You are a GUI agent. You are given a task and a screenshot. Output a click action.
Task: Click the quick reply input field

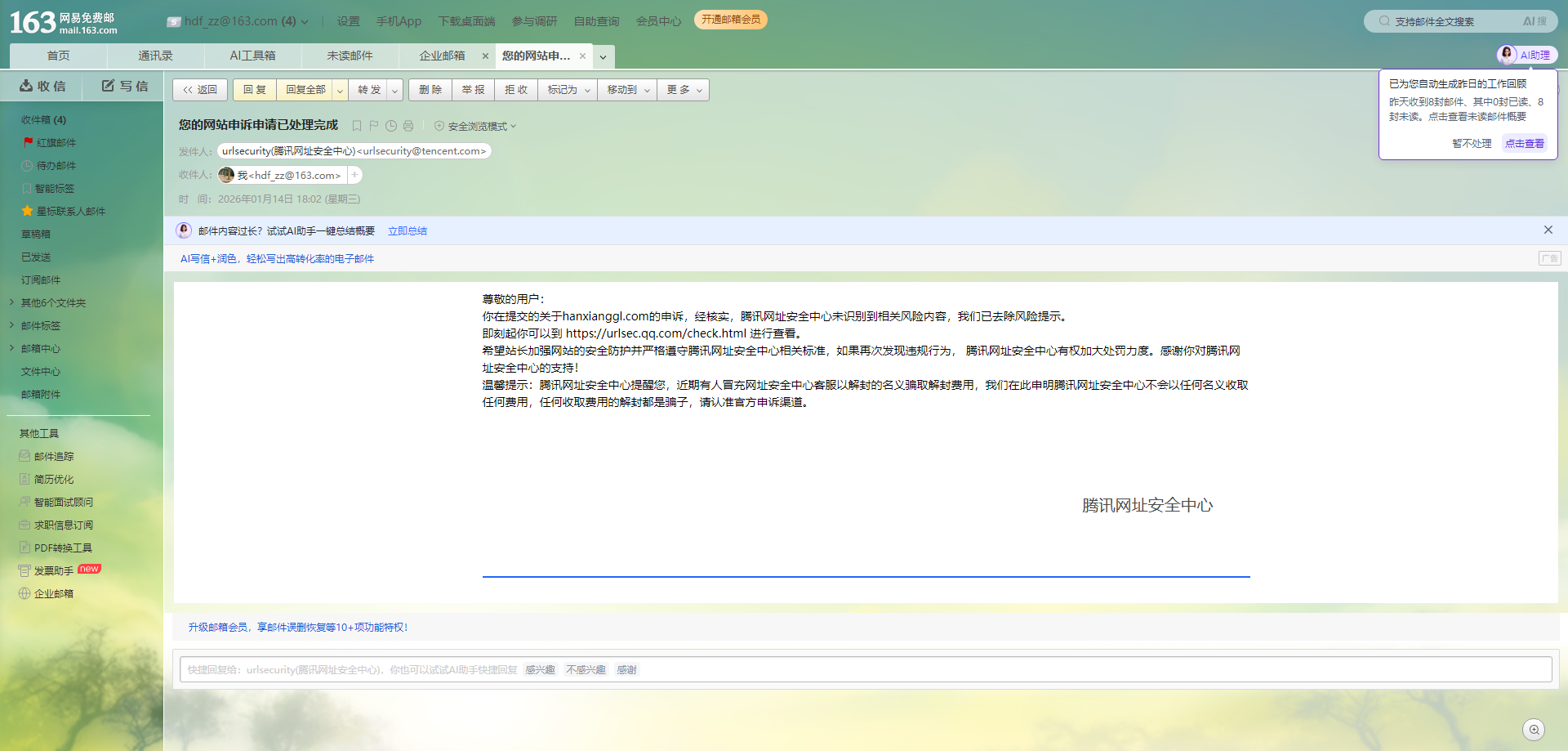click(866, 669)
